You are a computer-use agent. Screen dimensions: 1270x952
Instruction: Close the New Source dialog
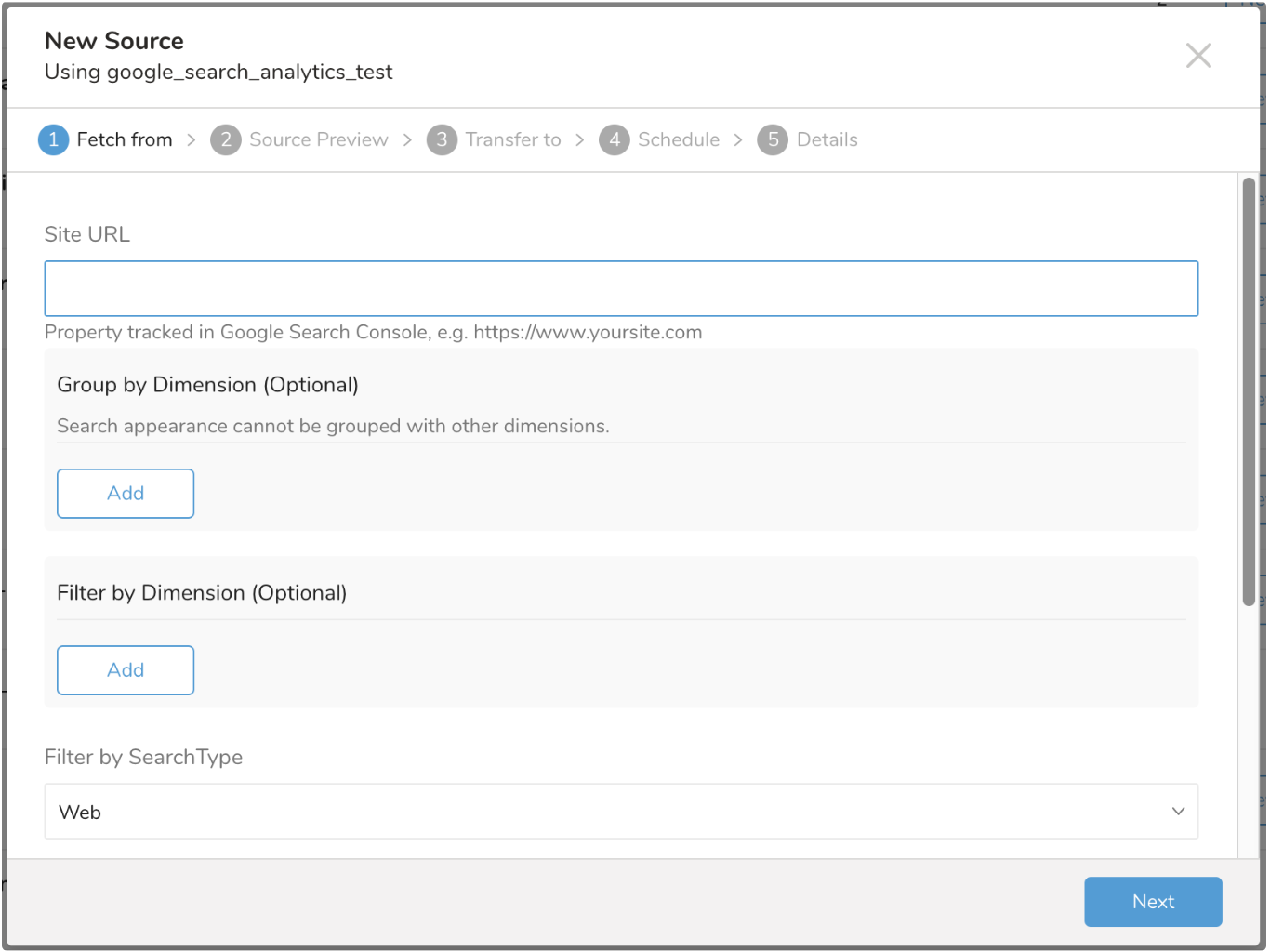1198,56
